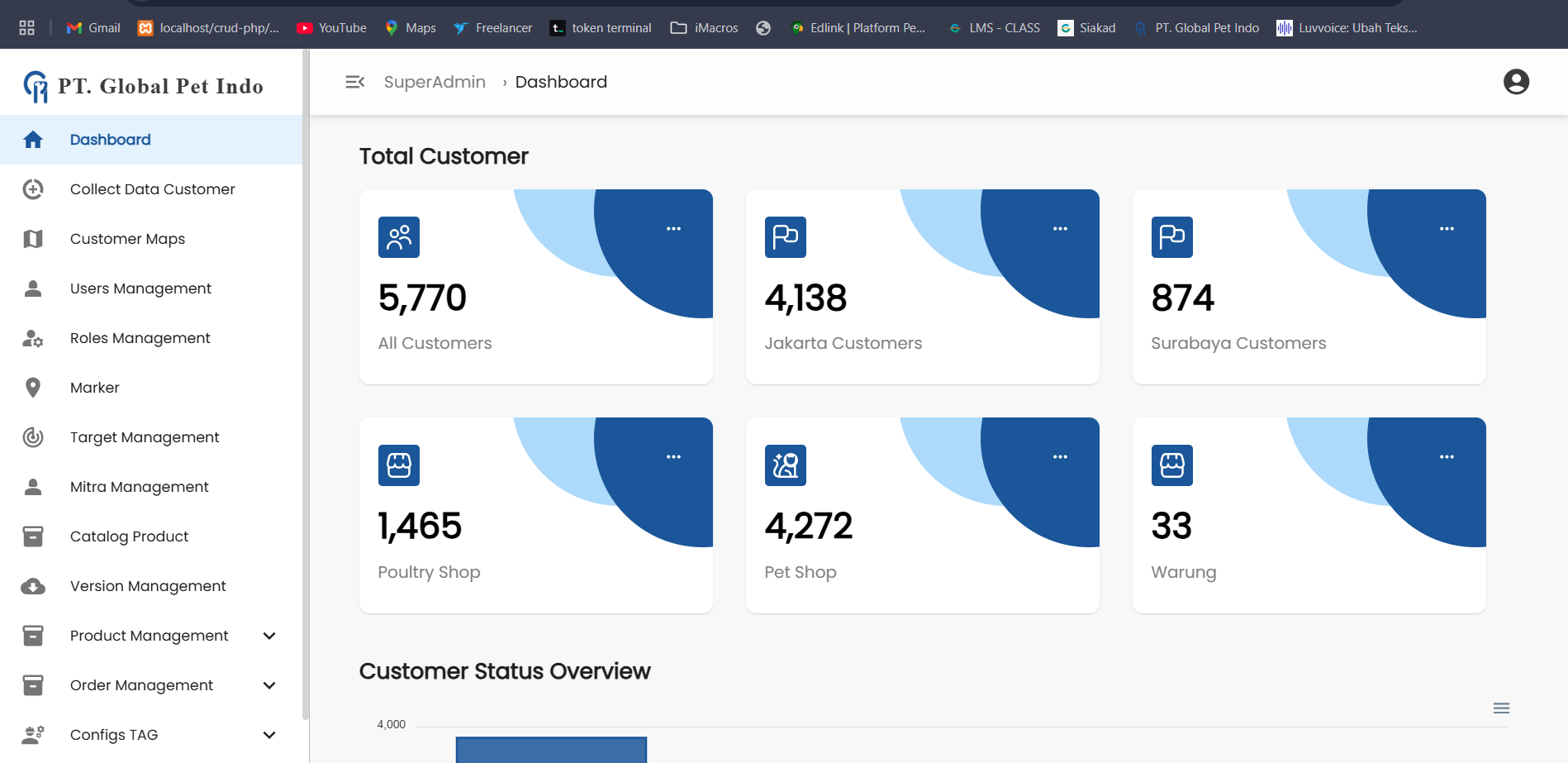Open chart hamburger menu in Customer Status Overview
Screen dimensions: 1568x763
pos(1501,708)
